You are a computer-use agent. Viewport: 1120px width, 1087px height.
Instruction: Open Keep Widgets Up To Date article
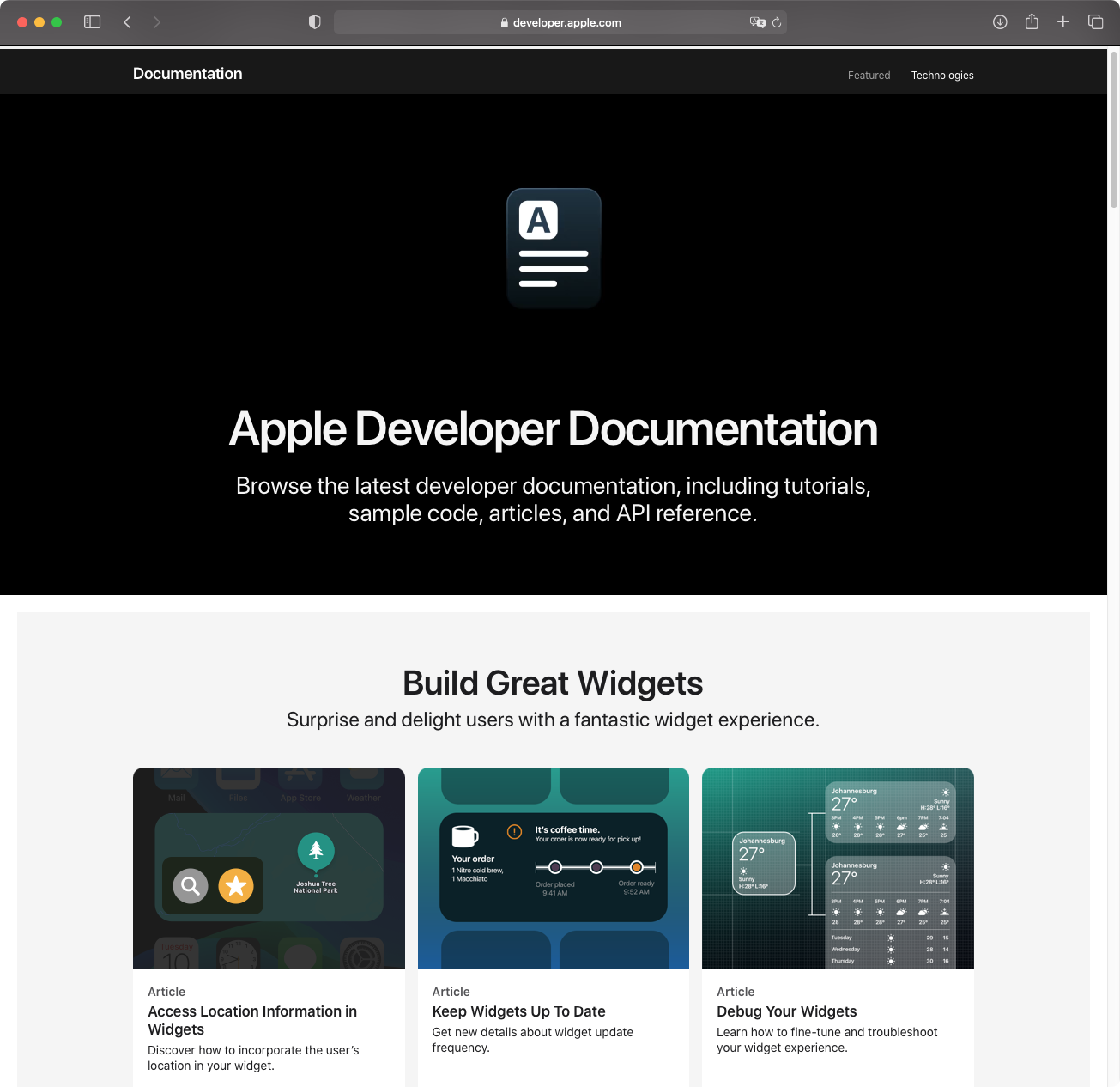coord(519,1011)
